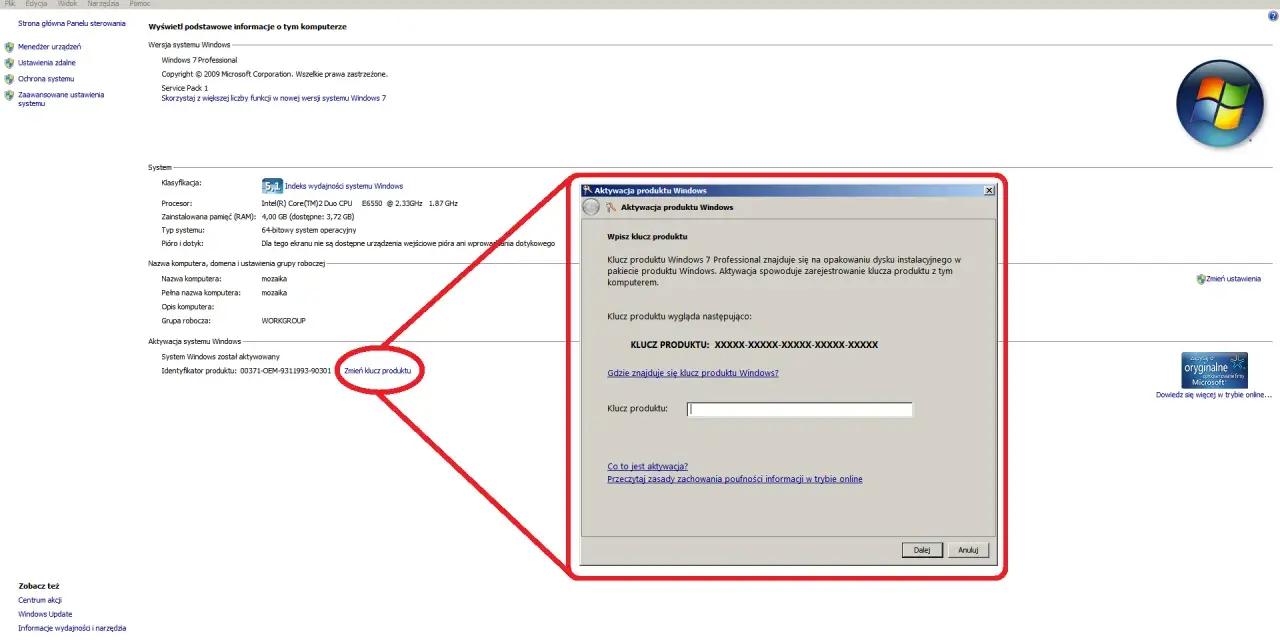Click the Wpisz klucz produktu heading
The width and height of the screenshot is (1280, 640).
[647, 237]
